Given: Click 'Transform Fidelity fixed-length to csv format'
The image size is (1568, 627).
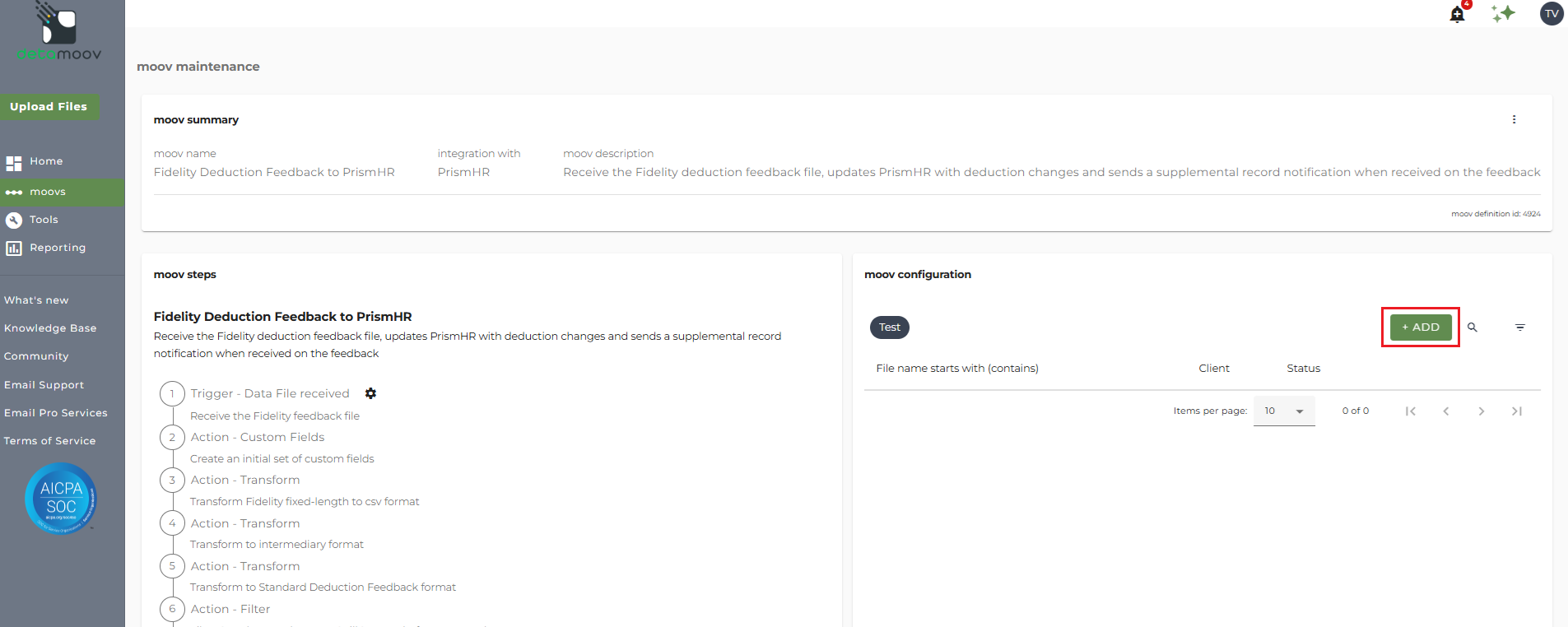Looking at the screenshot, I should (x=305, y=501).
